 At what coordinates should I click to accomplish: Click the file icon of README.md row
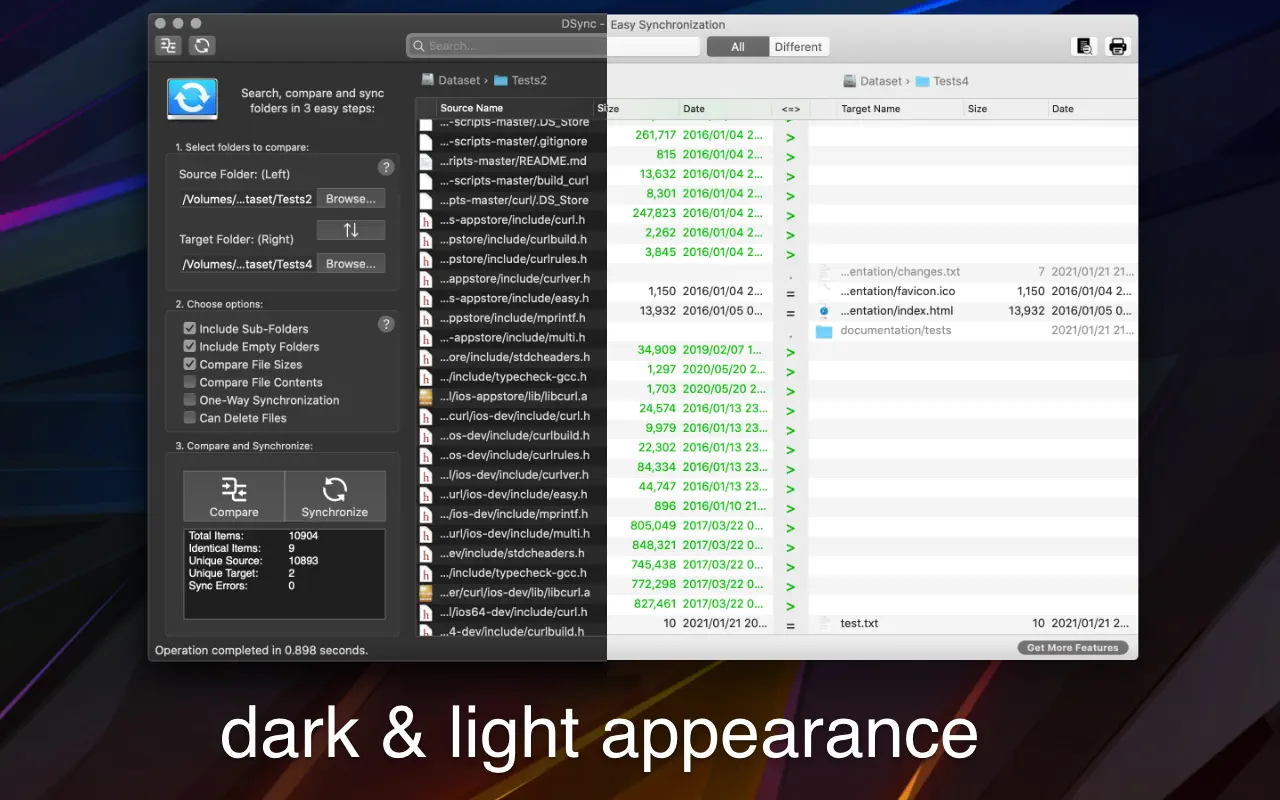[x=426, y=161]
